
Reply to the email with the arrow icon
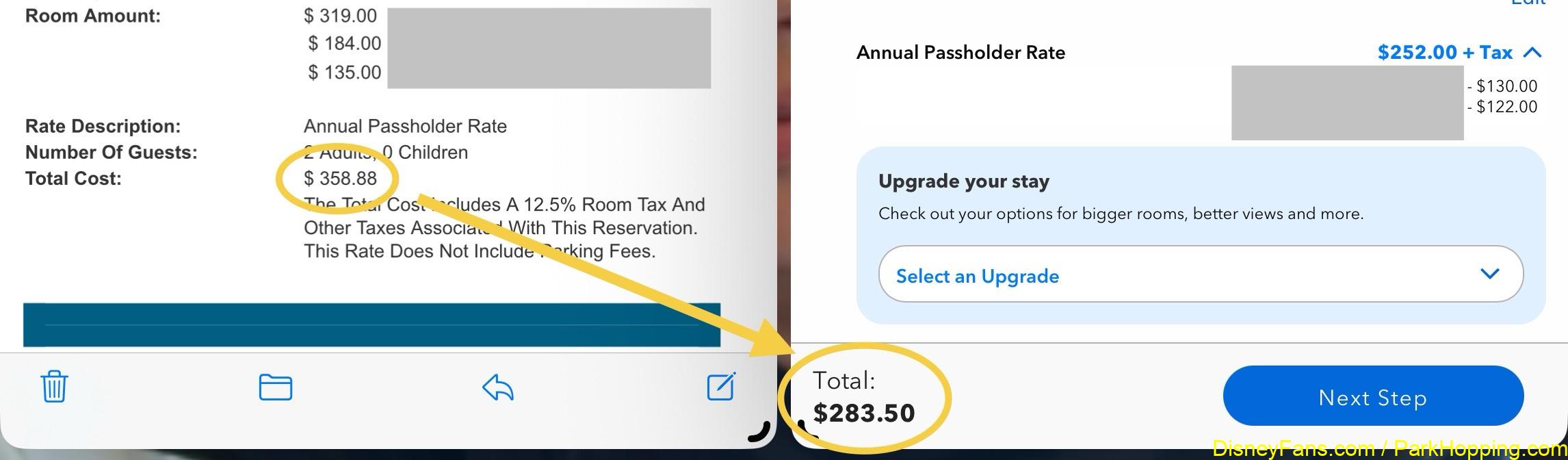pos(497,387)
